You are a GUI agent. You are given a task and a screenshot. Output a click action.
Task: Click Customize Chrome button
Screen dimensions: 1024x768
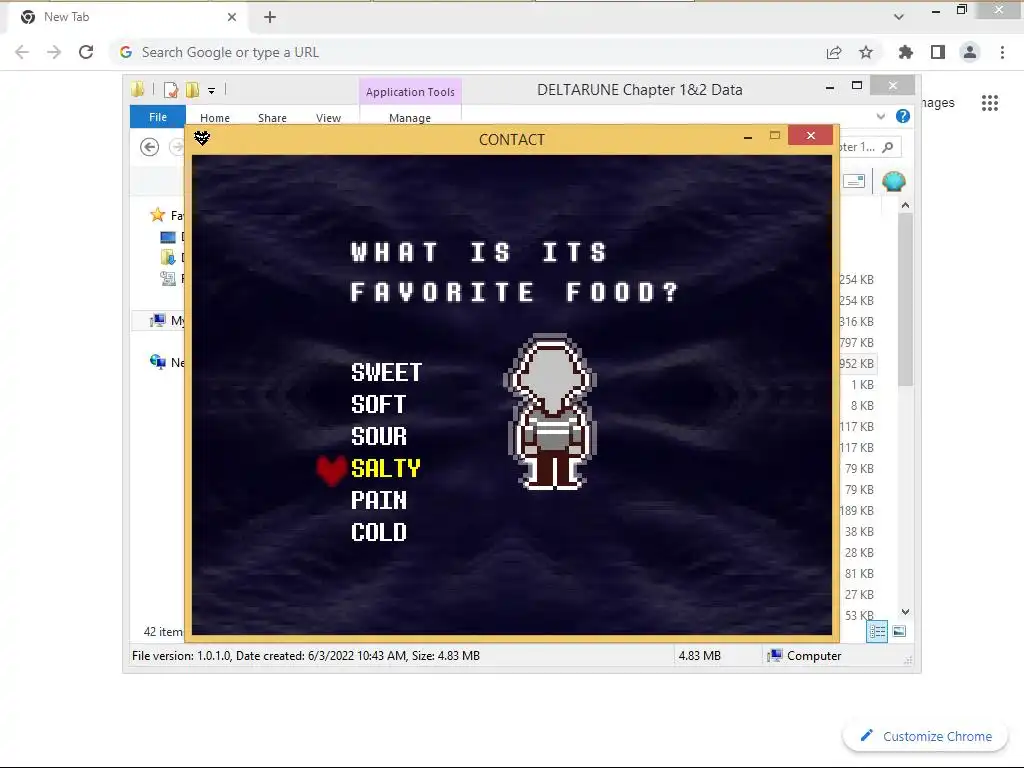925,736
